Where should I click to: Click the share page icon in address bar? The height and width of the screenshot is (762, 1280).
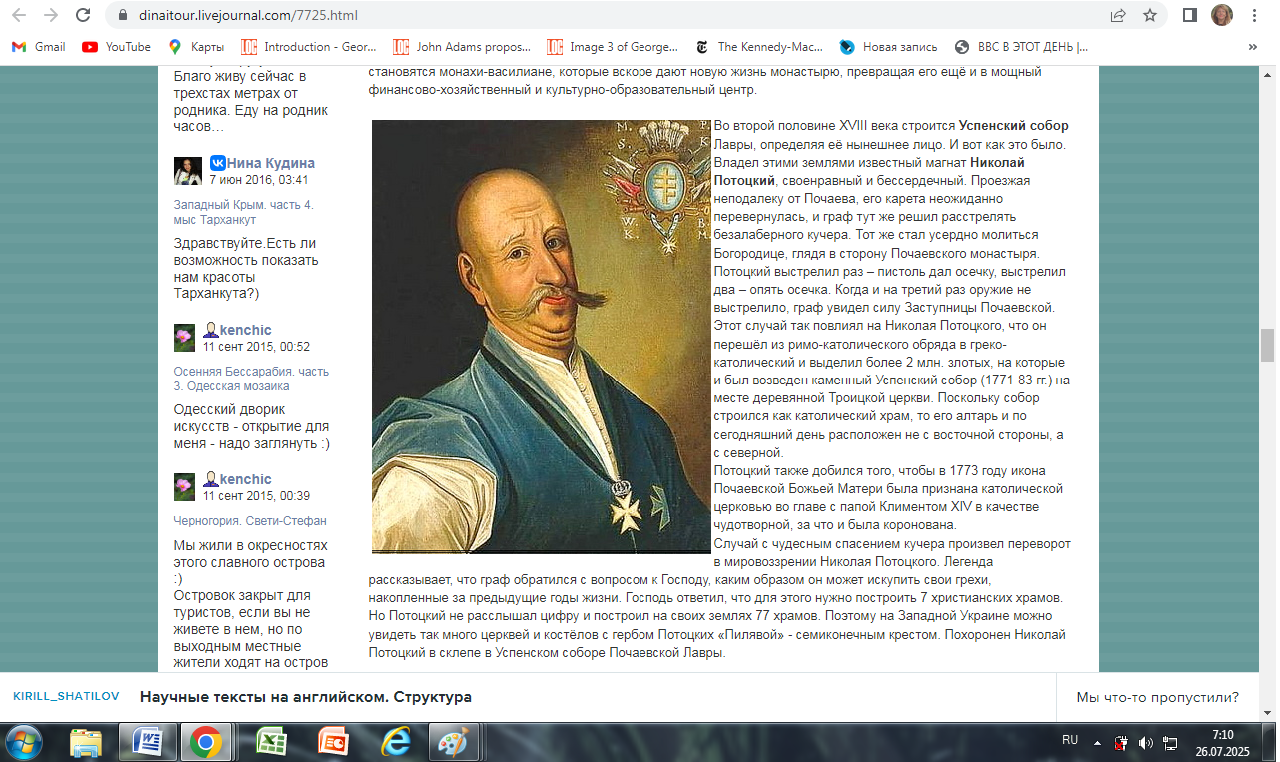point(1118,15)
